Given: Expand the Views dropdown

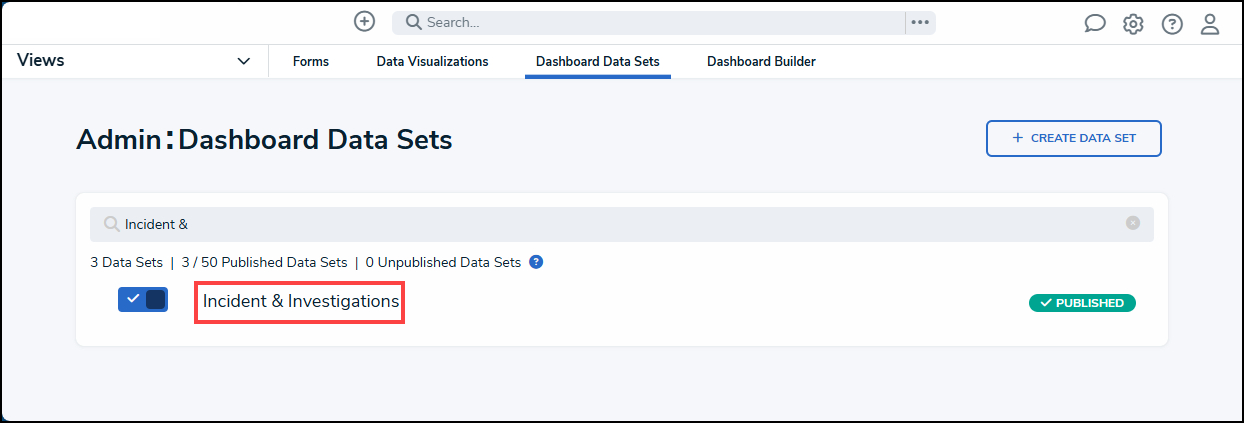Looking at the screenshot, I should [244, 61].
